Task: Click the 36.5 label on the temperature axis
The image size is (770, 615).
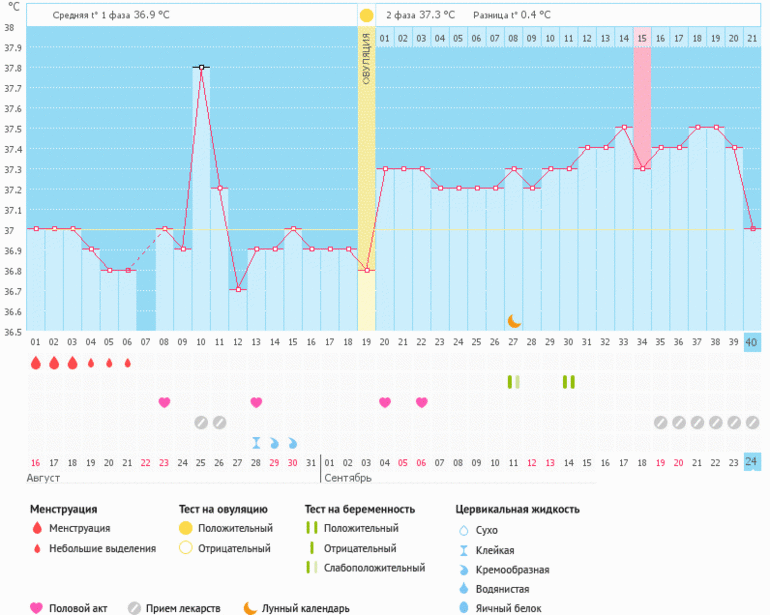Action: click(x=13, y=332)
